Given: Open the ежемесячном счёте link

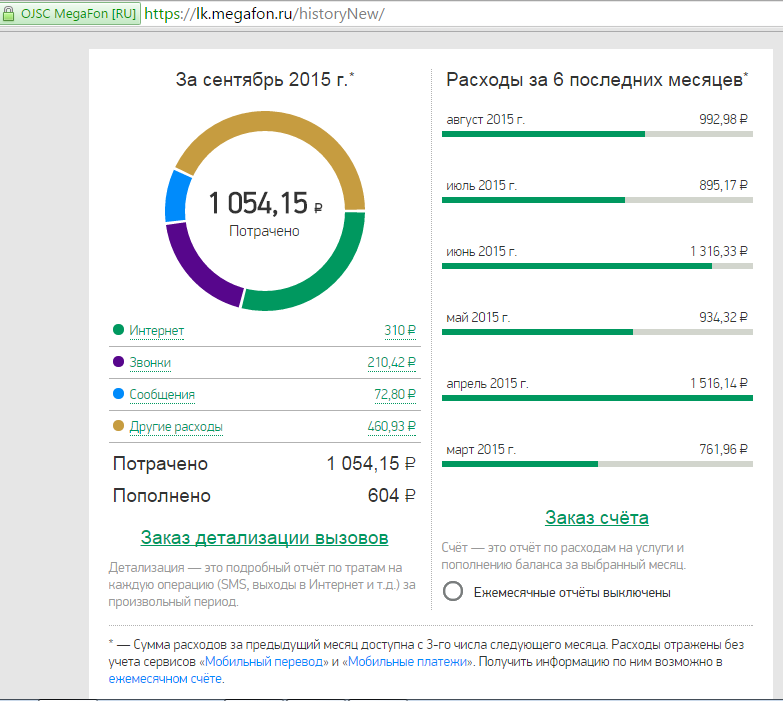Looking at the screenshot, I should 165,679.
